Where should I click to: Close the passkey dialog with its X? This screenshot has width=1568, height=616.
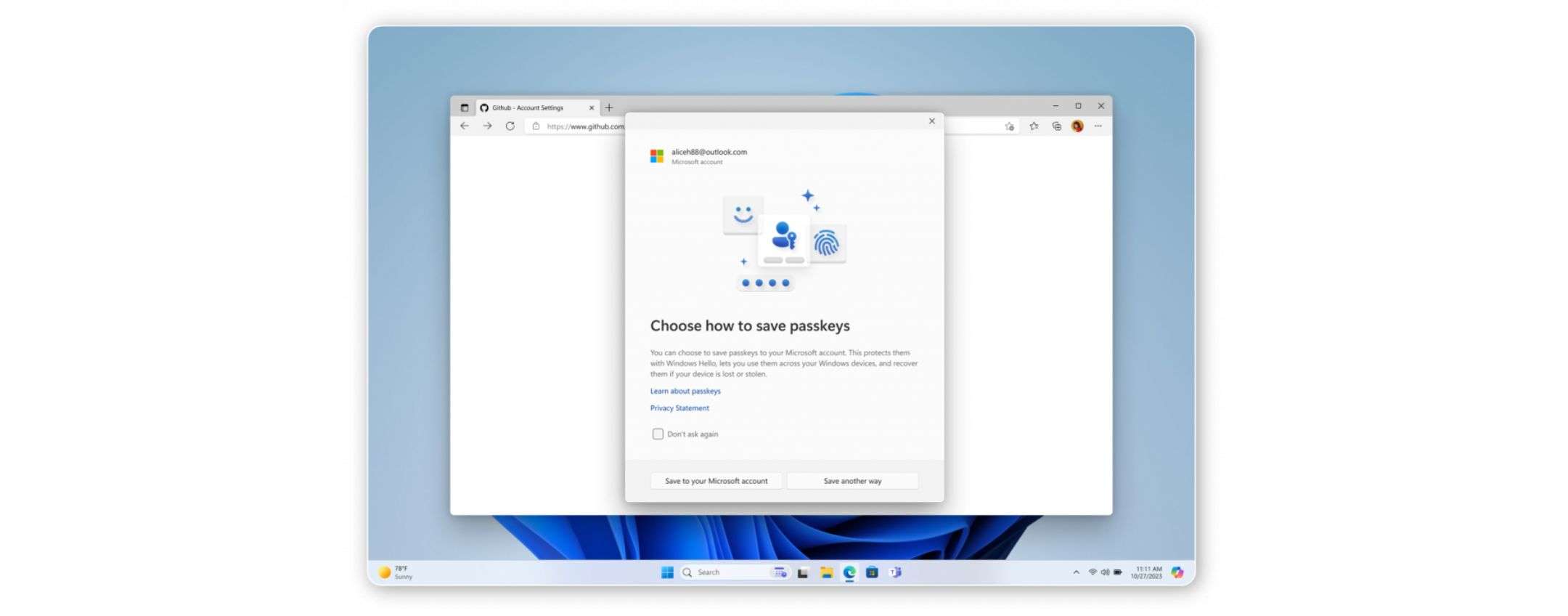[932, 121]
